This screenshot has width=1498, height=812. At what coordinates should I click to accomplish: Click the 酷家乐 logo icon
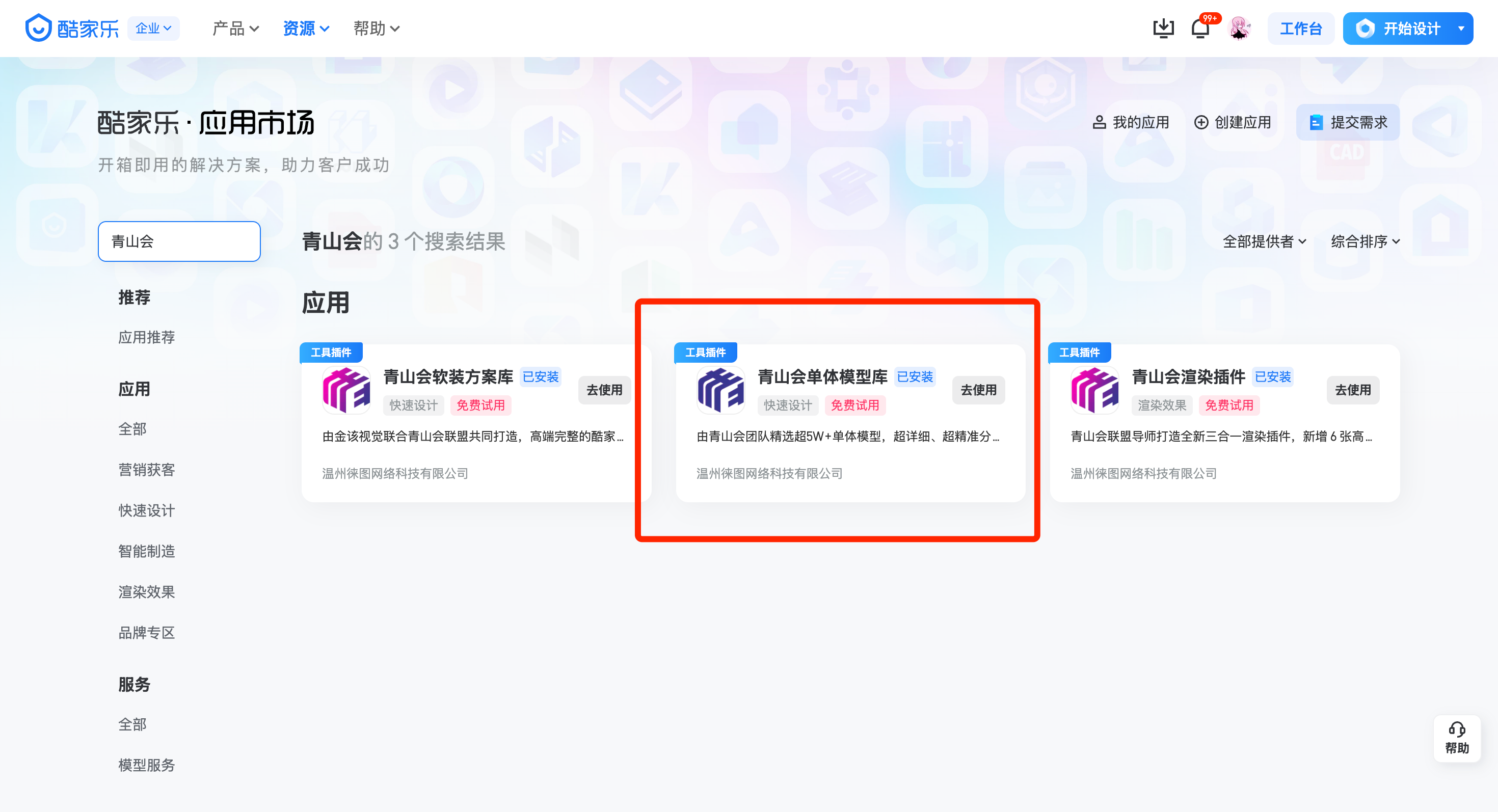click(38, 28)
